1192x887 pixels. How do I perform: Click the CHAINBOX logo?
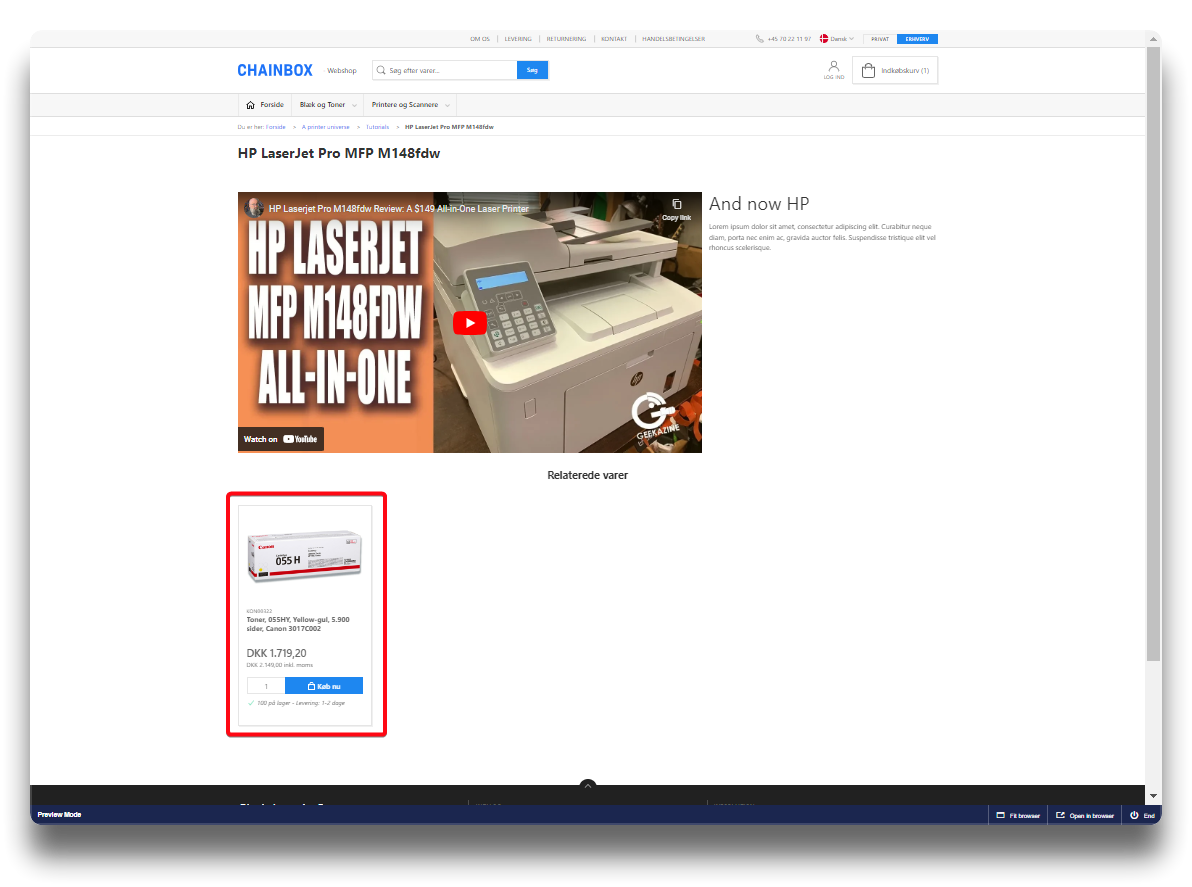tap(274, 71)
